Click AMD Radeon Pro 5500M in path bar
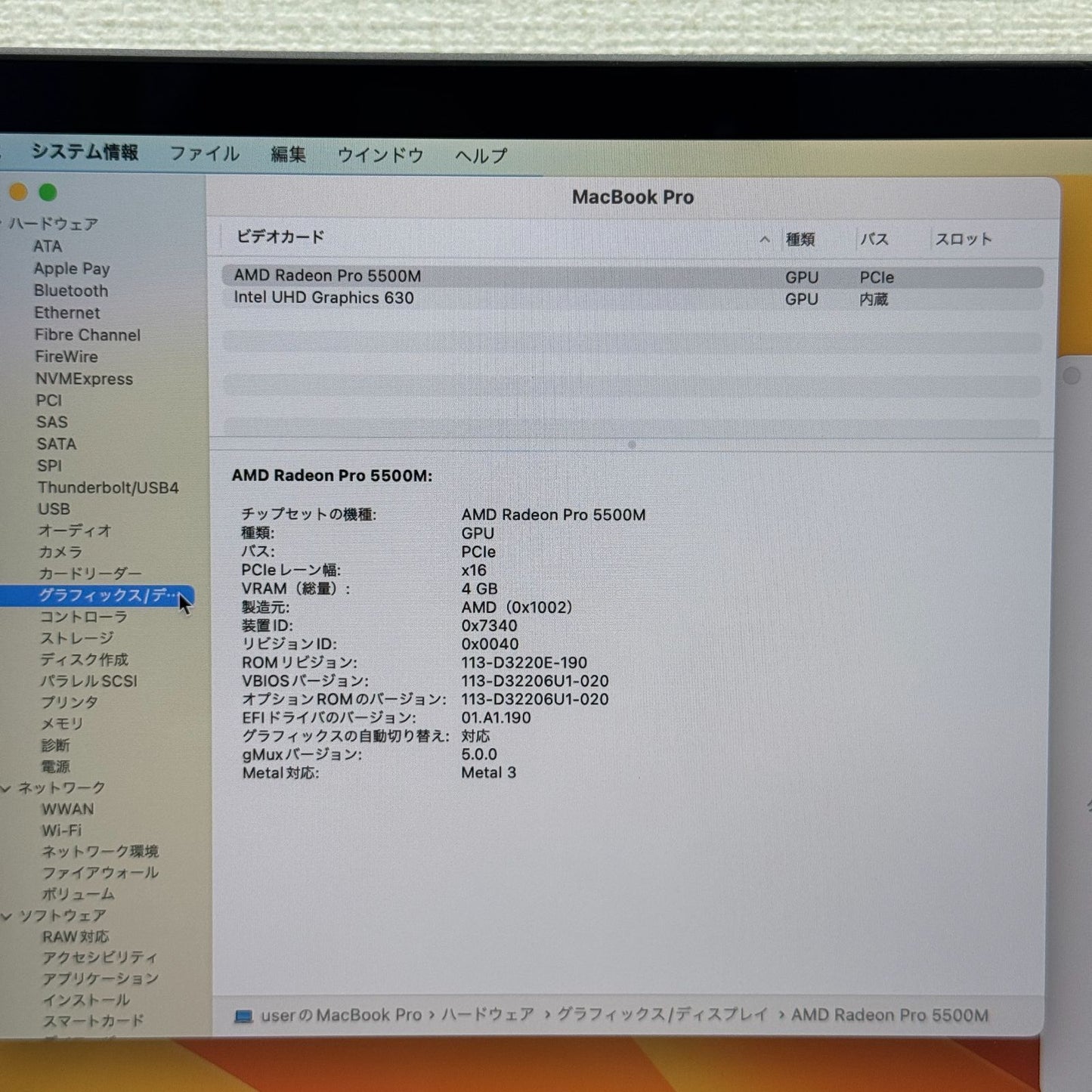The height and width of the screenshot is (1092, 1092). tap(889, 1016)
